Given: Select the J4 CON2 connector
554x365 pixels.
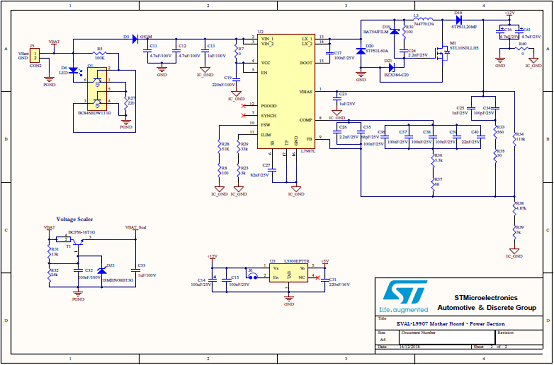Looking at the screenshot, I should (35, 55).
